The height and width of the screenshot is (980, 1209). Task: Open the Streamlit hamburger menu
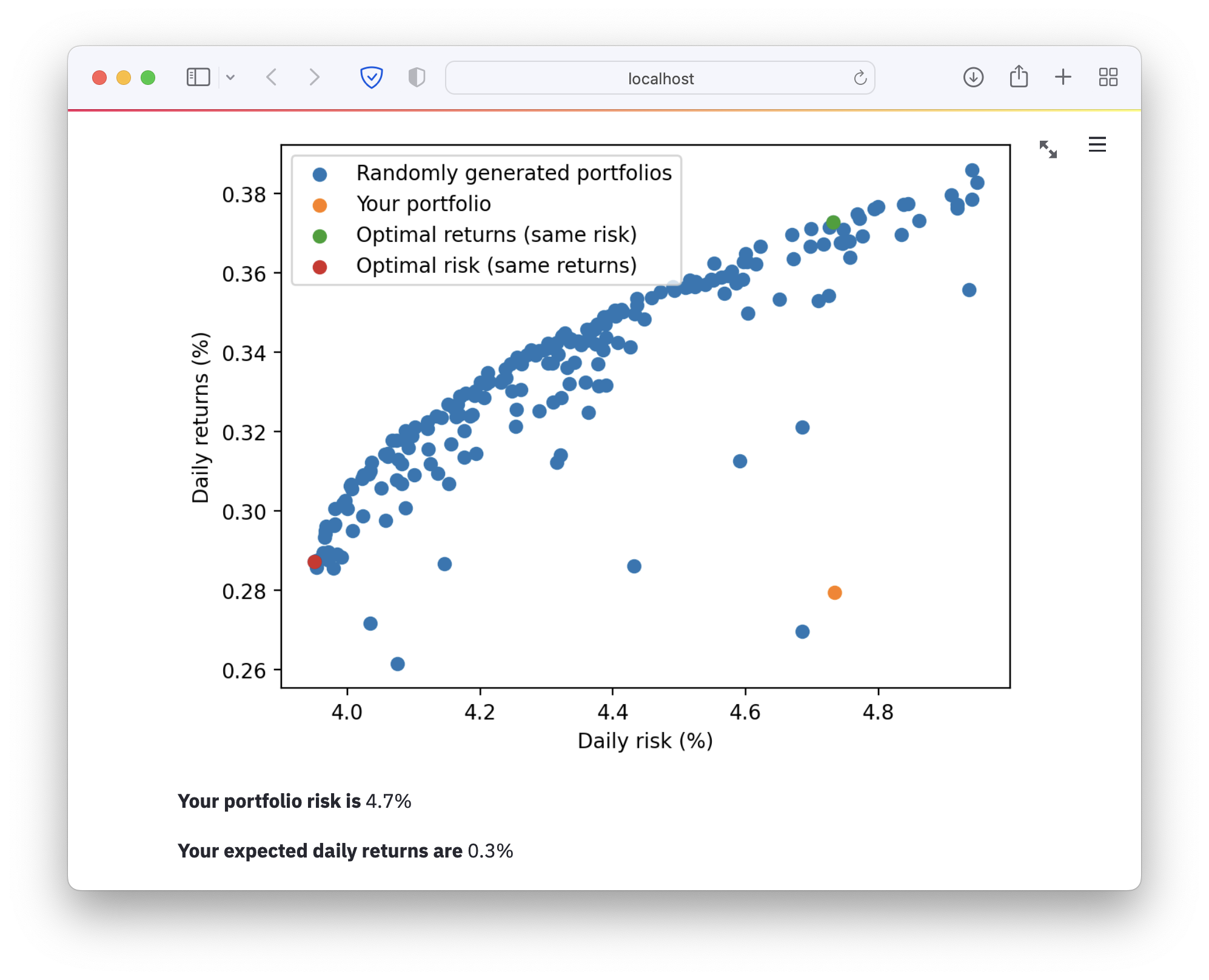pos(1097,145)
